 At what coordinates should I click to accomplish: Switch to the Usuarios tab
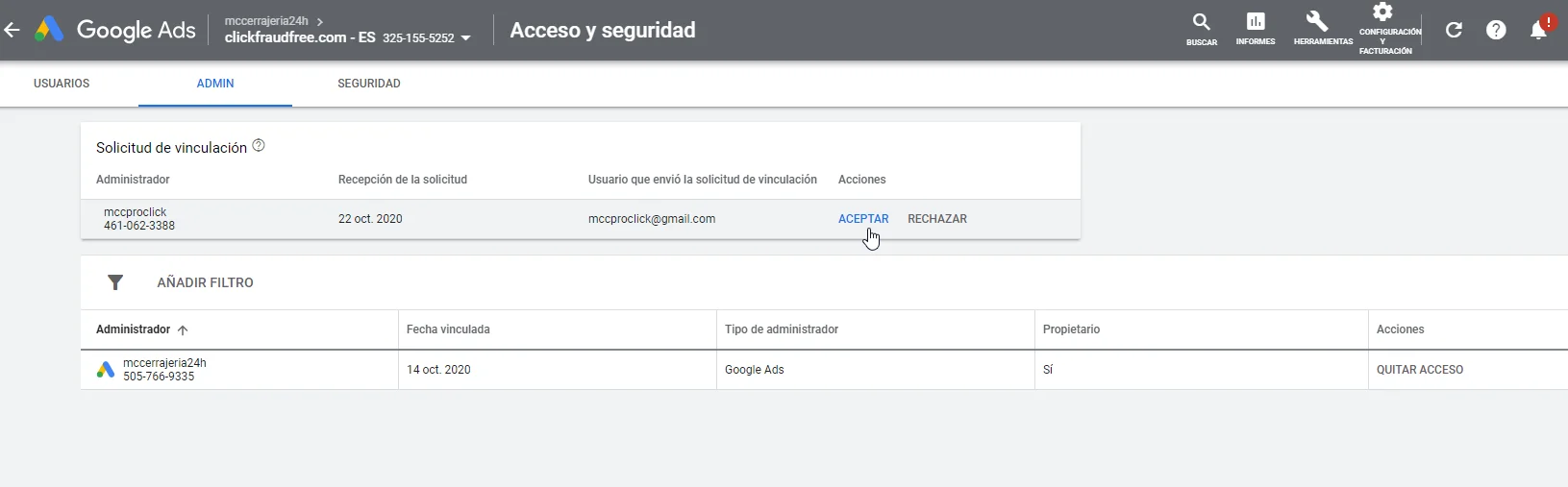[x=62, y=84]
